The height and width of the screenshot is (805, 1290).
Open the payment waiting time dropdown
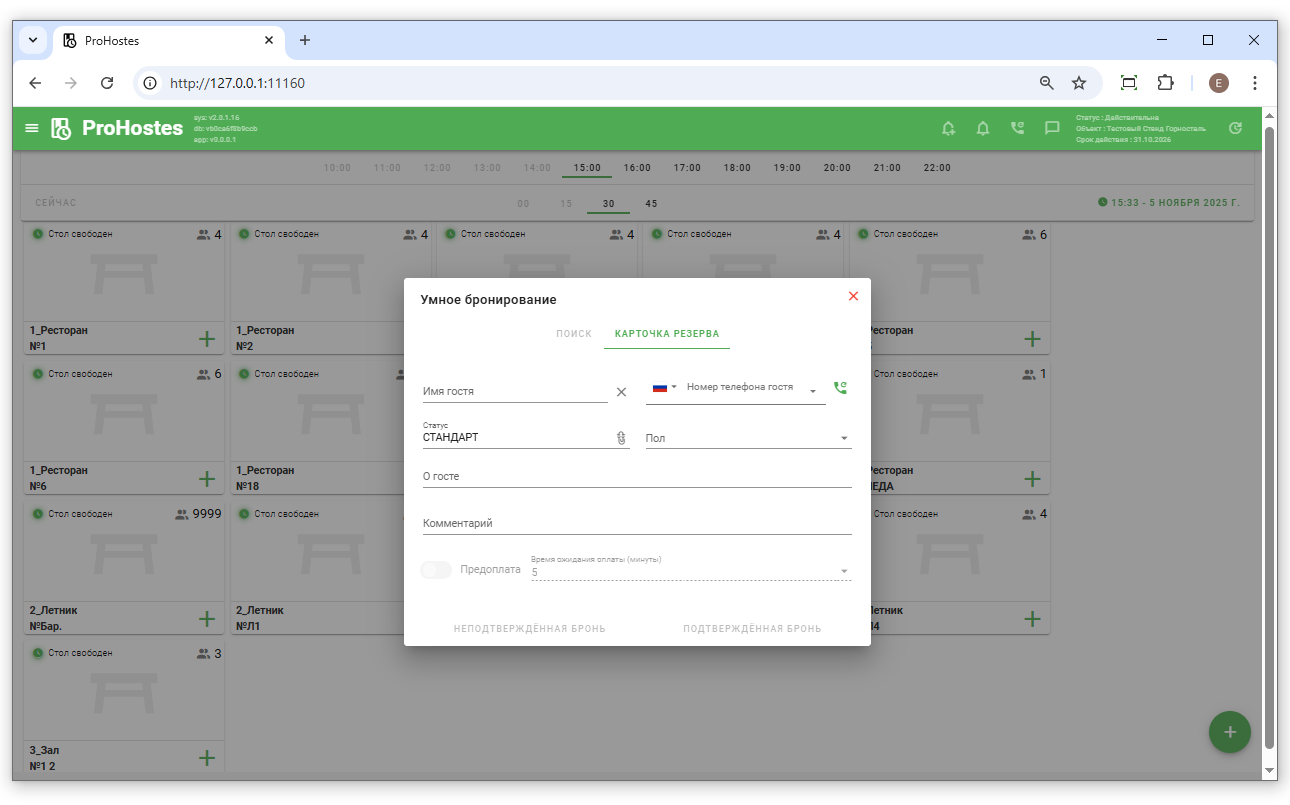click(844, 572)
